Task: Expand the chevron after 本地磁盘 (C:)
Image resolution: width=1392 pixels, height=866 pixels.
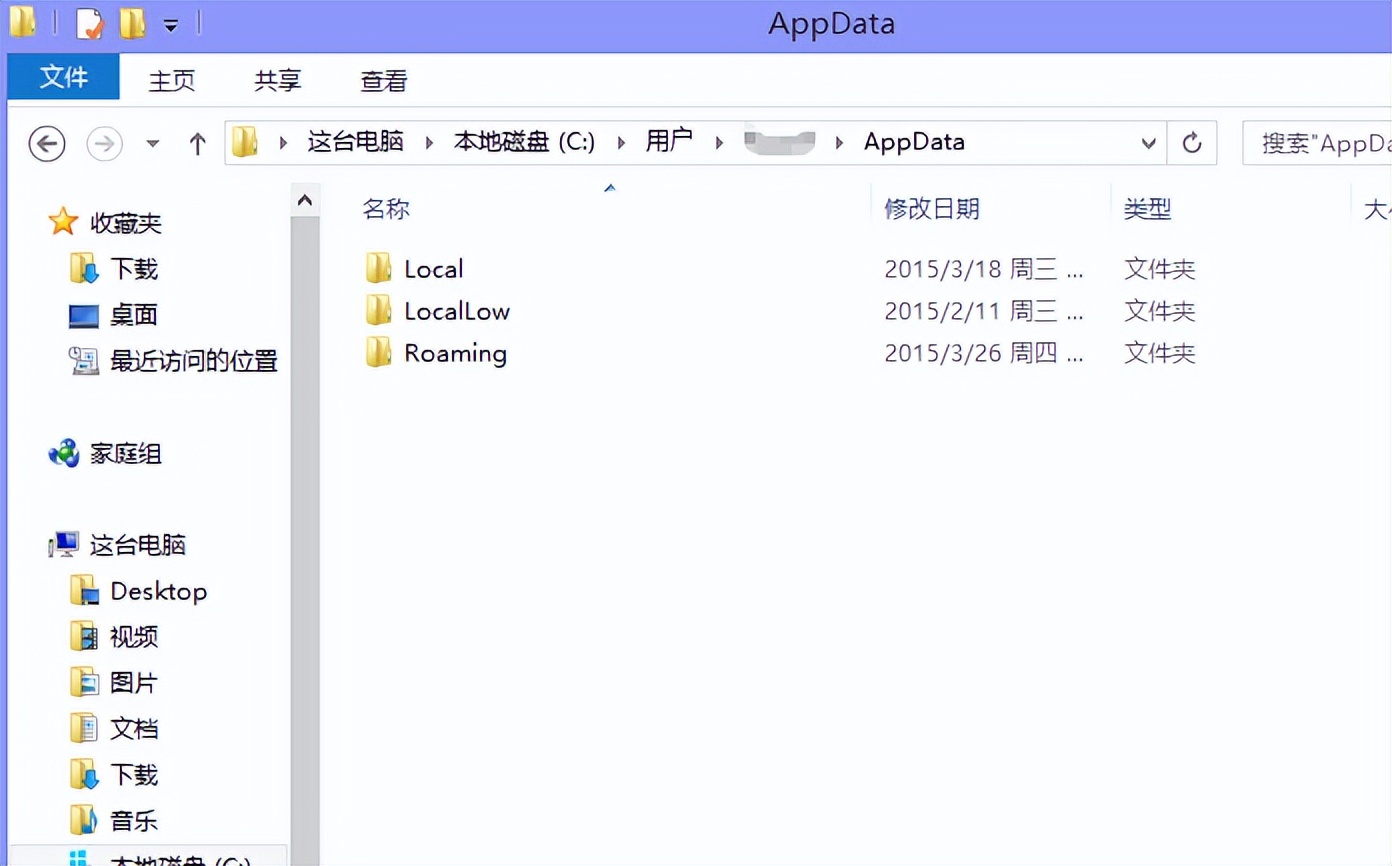Action: tap(621, 143)
